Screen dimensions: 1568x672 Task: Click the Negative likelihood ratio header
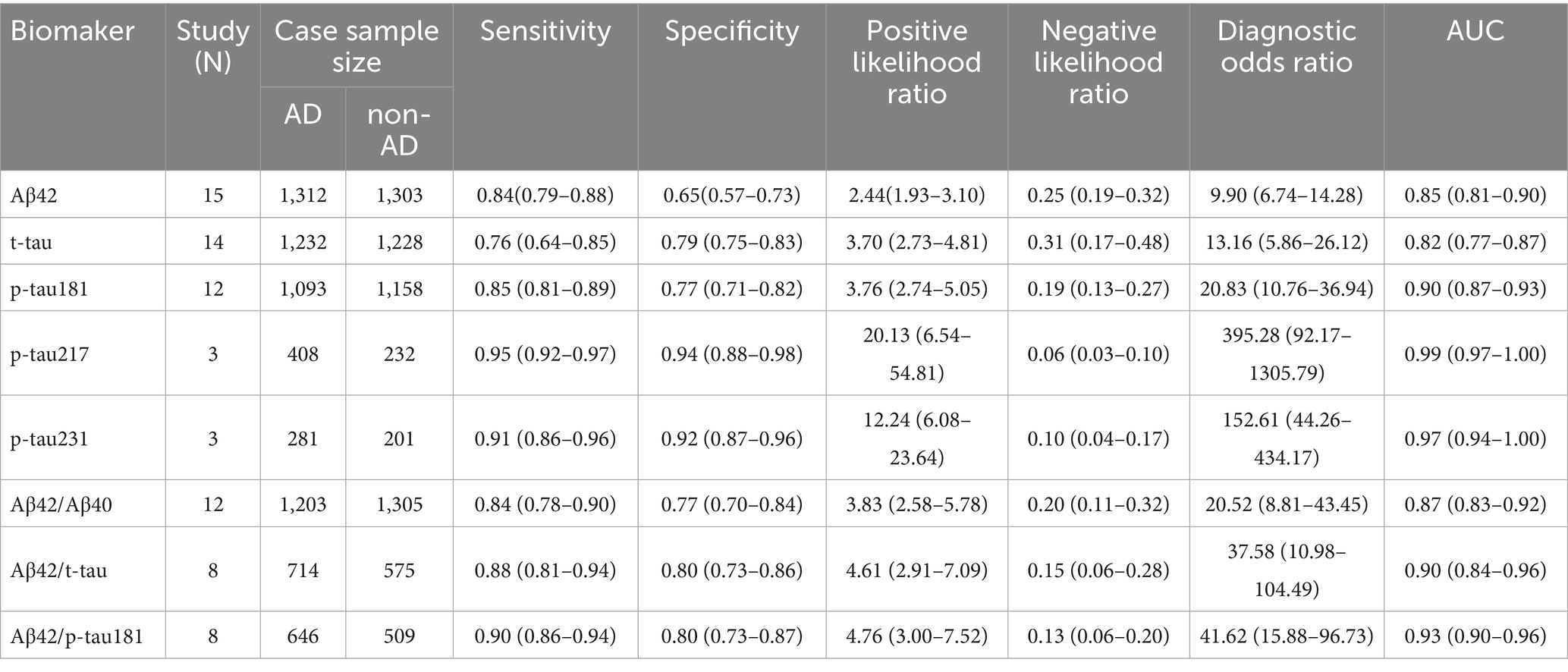point(1098,62)
